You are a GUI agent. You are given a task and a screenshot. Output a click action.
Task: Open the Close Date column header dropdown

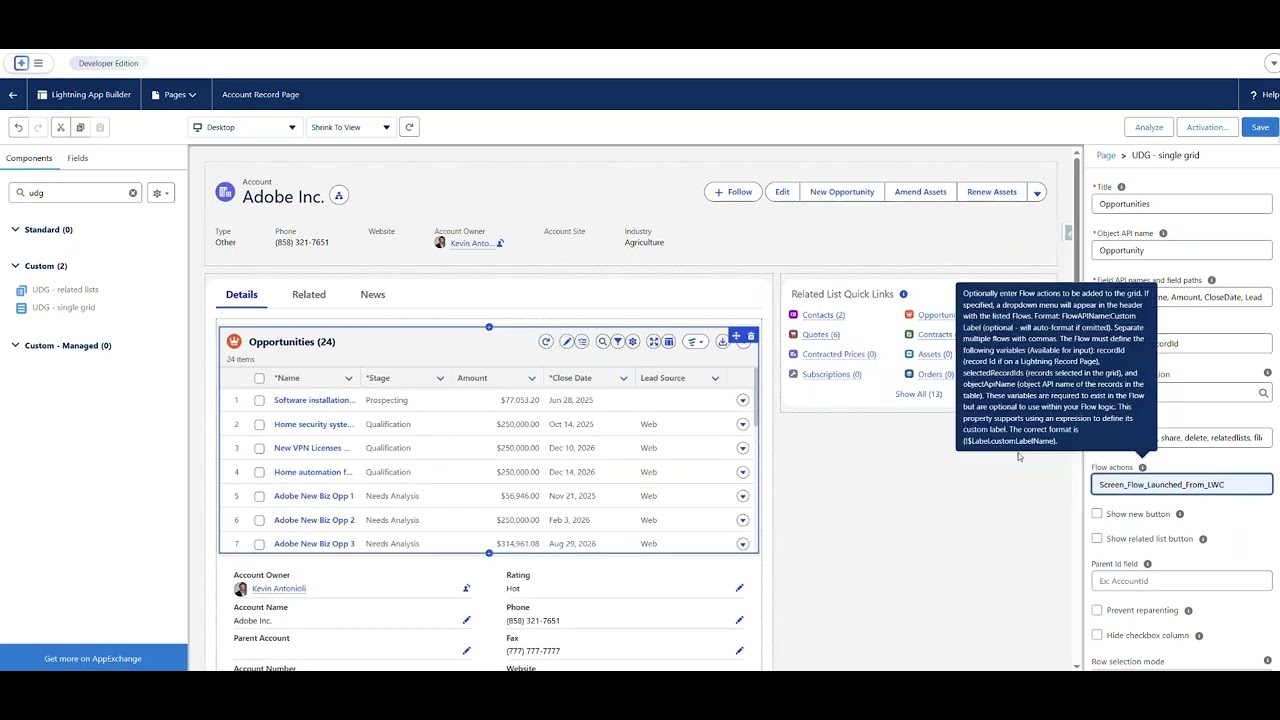pyautogui.click(x=623, y=378)
